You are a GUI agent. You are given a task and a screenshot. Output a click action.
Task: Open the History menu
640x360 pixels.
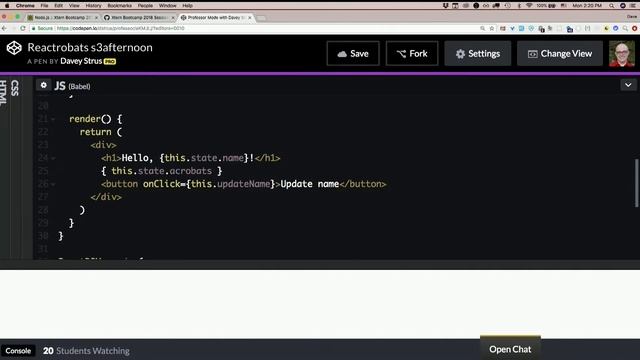(93, 6)
